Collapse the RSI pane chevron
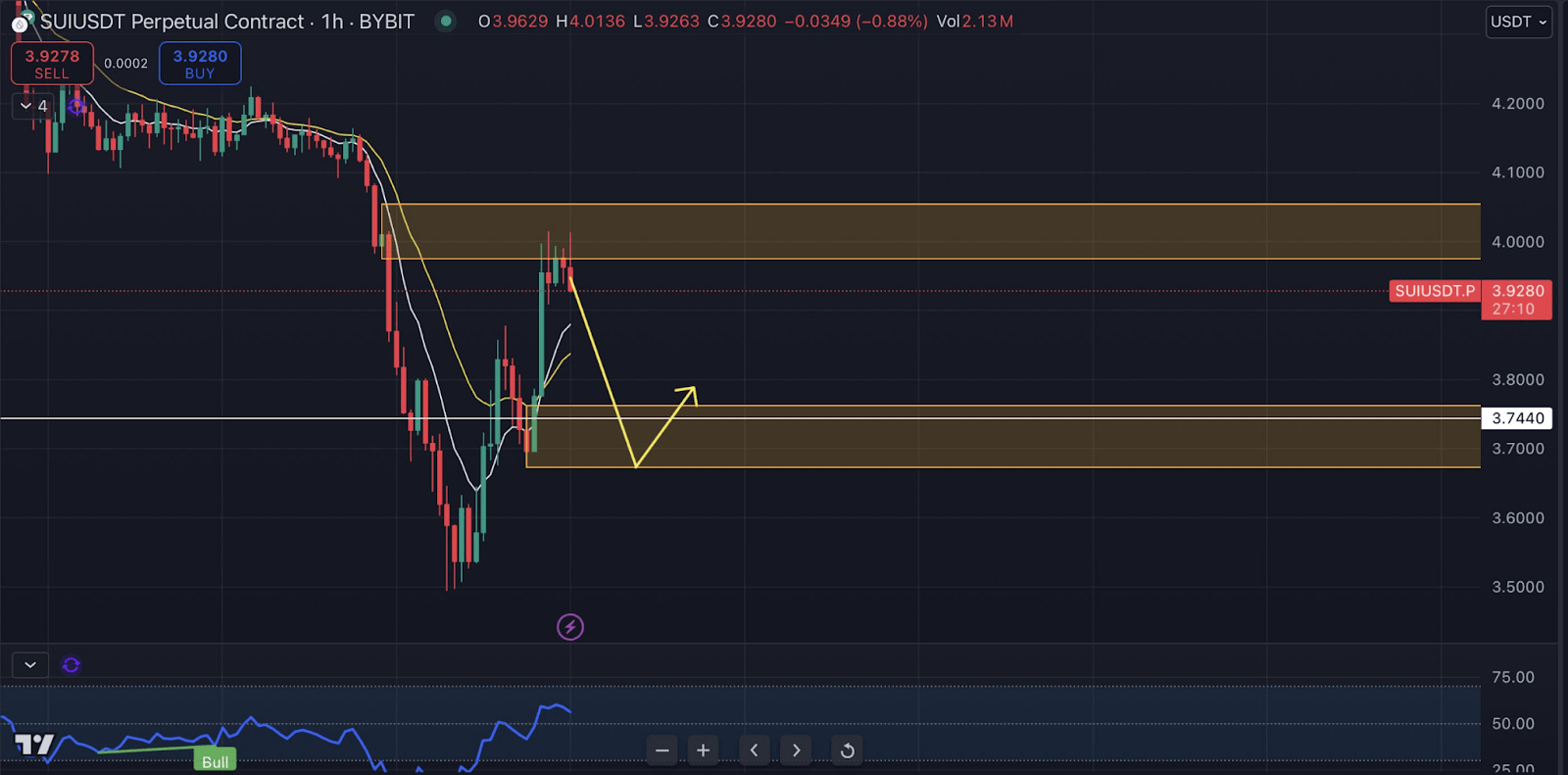This screenshot has width=1568, height=775. click(30, 664)
